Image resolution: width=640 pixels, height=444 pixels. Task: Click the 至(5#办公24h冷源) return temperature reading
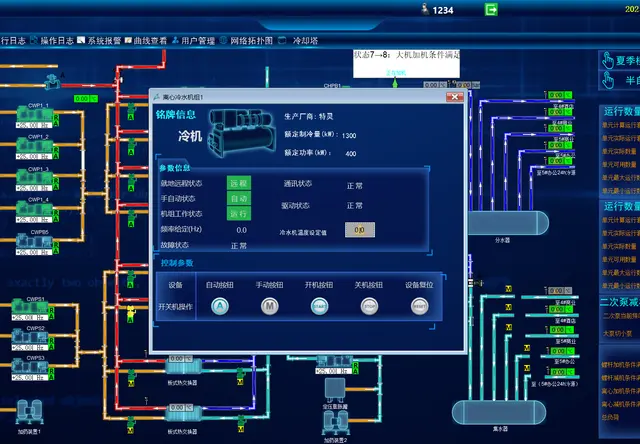(x=561, y=372)
